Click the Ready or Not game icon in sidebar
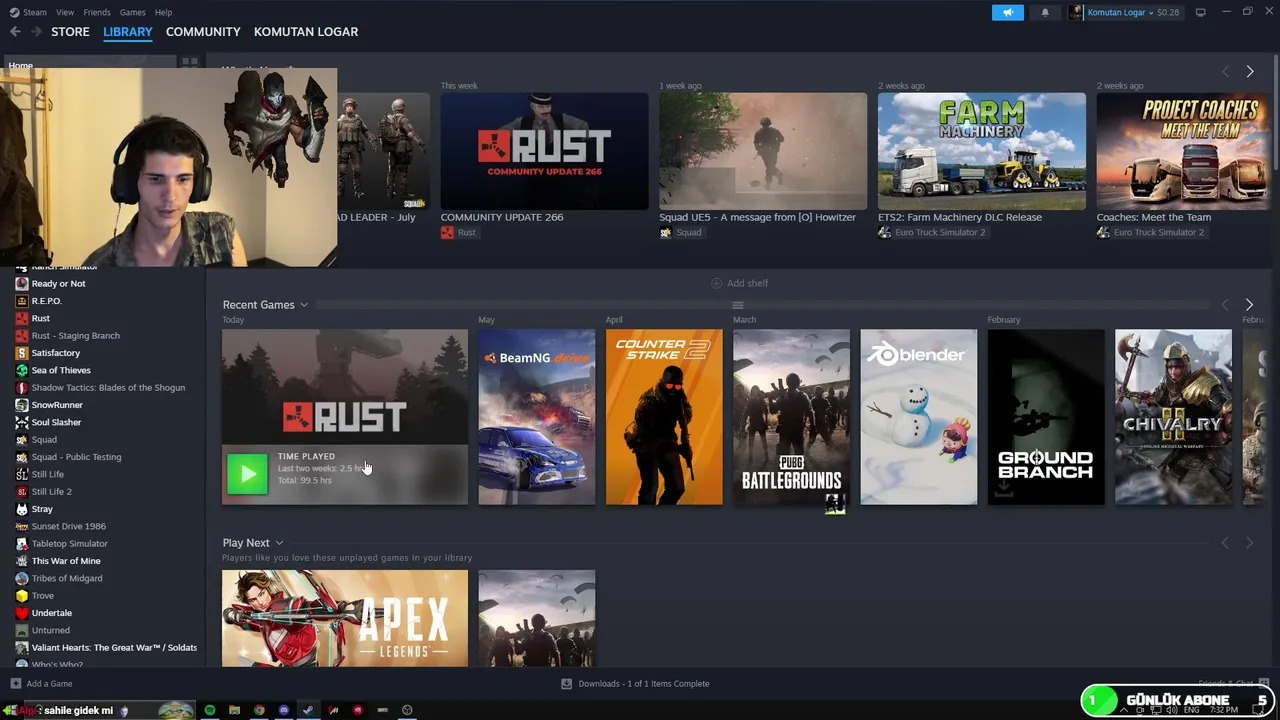 (22, 284)
